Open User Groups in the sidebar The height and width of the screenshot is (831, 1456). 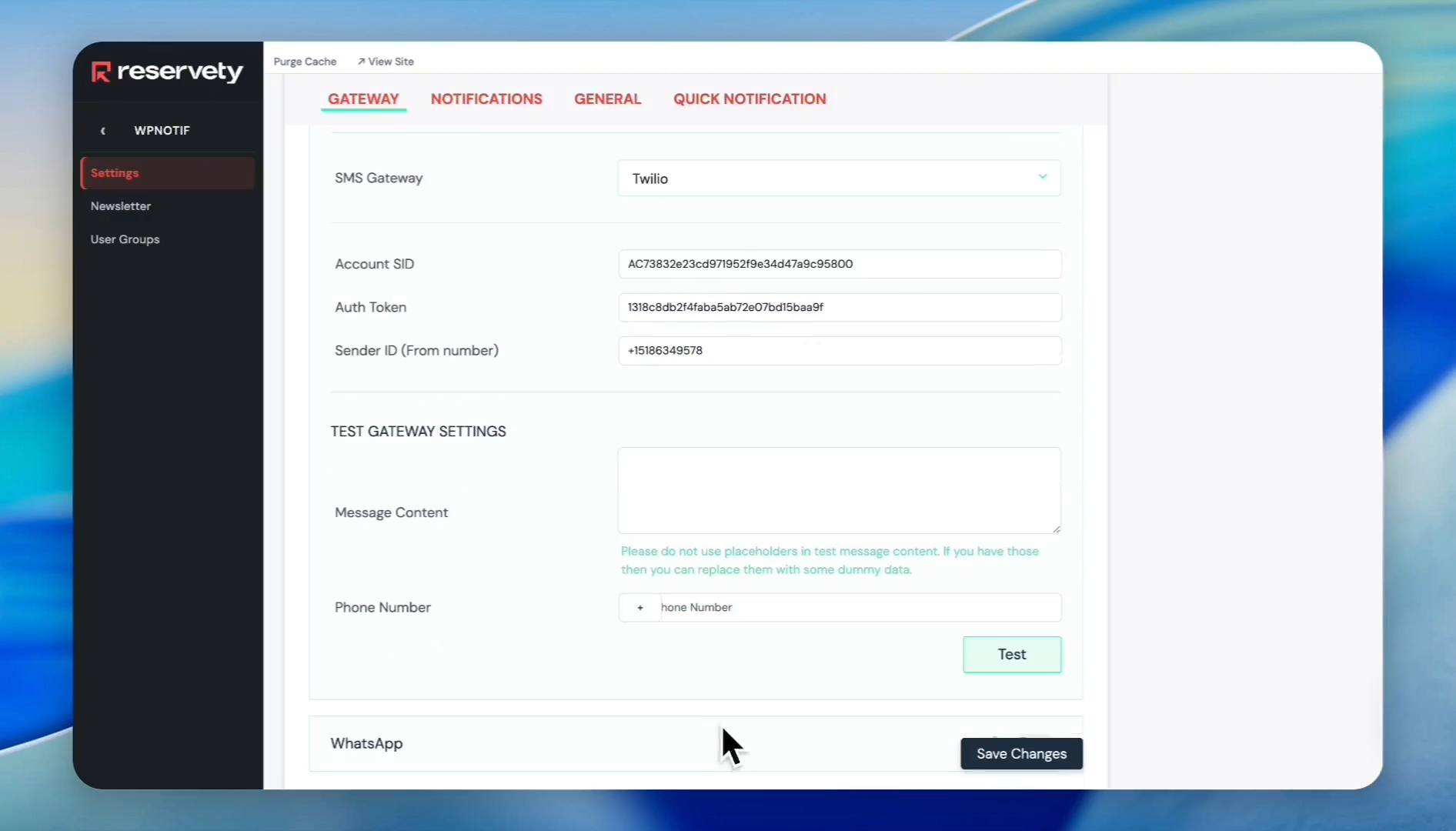[125, 239]
